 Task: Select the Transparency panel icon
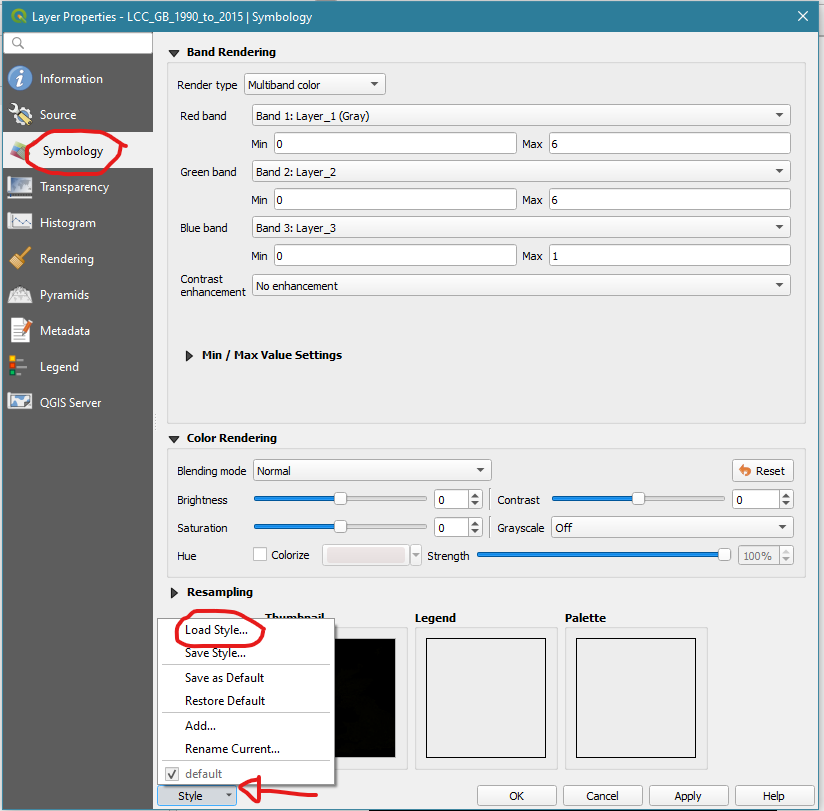tap(20, 187)
